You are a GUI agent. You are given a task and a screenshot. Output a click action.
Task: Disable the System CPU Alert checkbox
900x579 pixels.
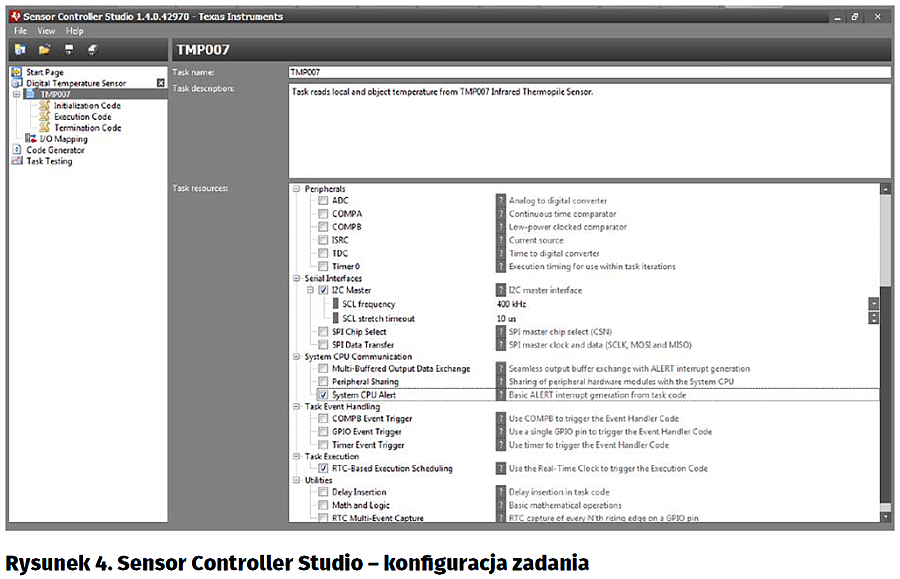(323, 395)
